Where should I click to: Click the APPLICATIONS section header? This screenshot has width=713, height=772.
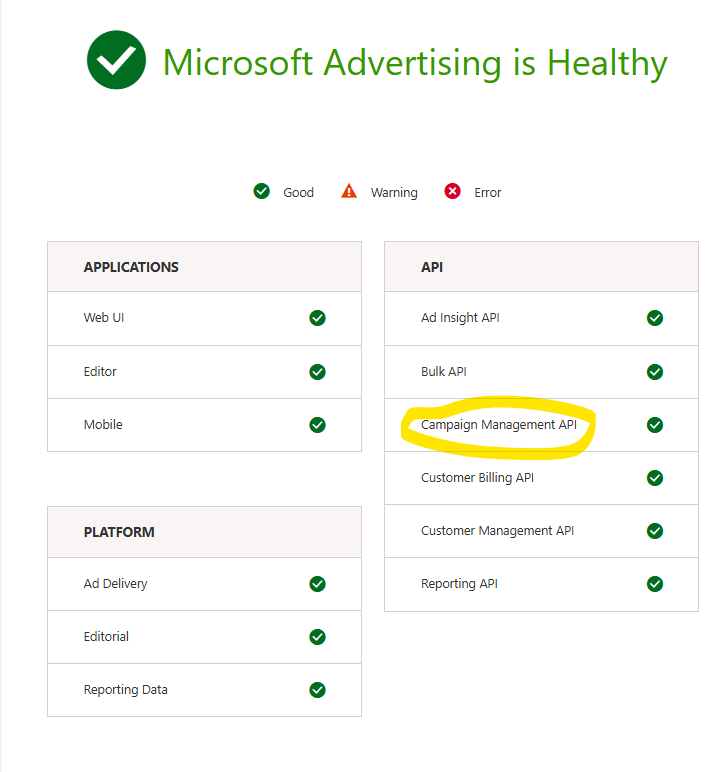(x=204, y=267)
